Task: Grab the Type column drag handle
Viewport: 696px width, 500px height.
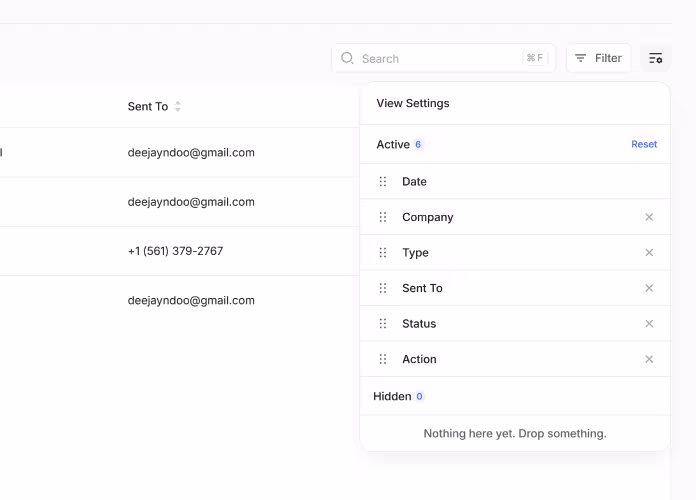Action: click(383, 253)
